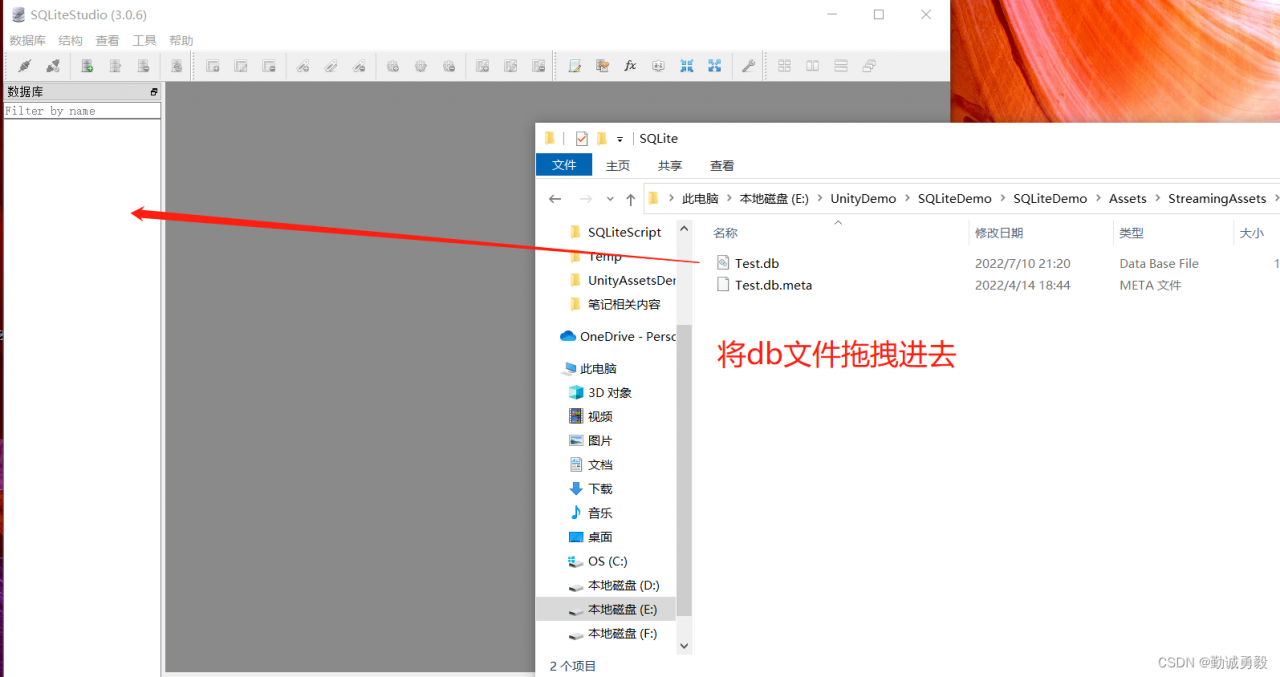Click the Filter by name field

pos(82,111)
